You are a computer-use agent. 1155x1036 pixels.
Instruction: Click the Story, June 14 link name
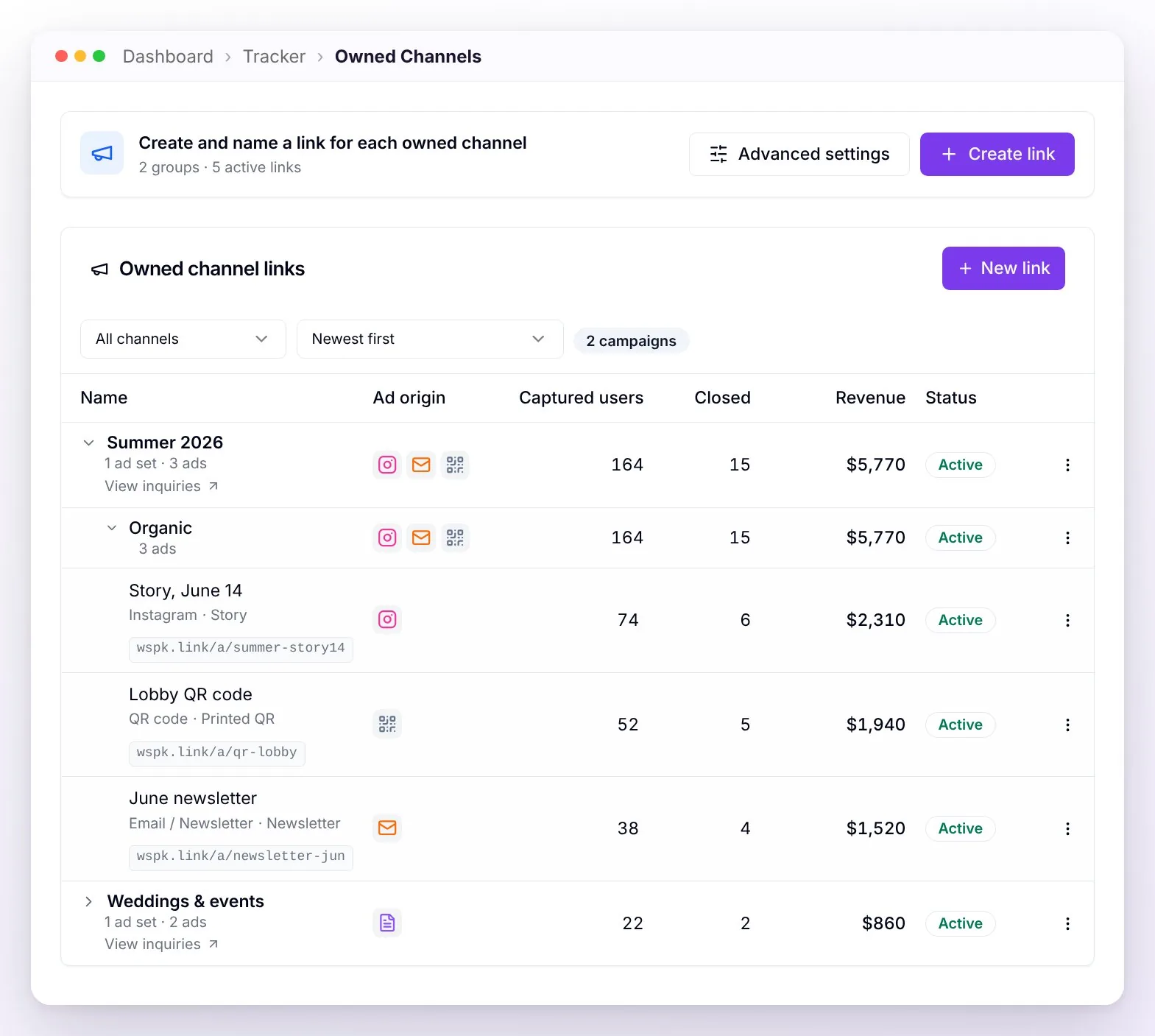click(x=186, y=591)
